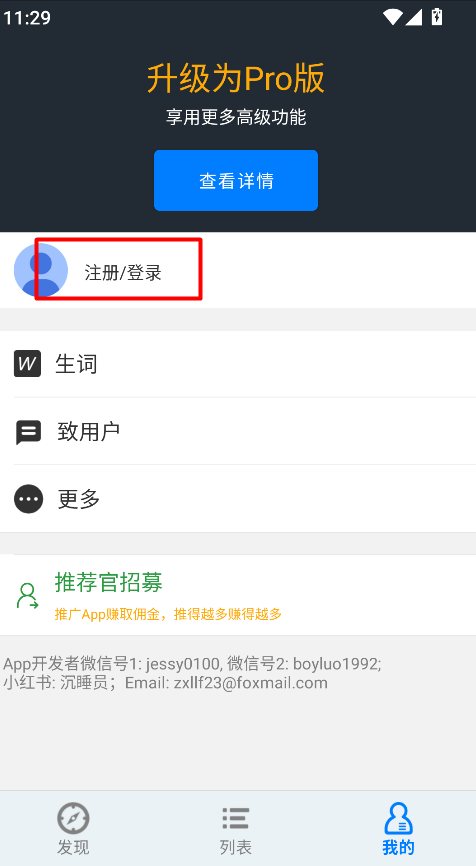
Task: Tap the 致用户 message bubble icon
Action: point(28,432)
